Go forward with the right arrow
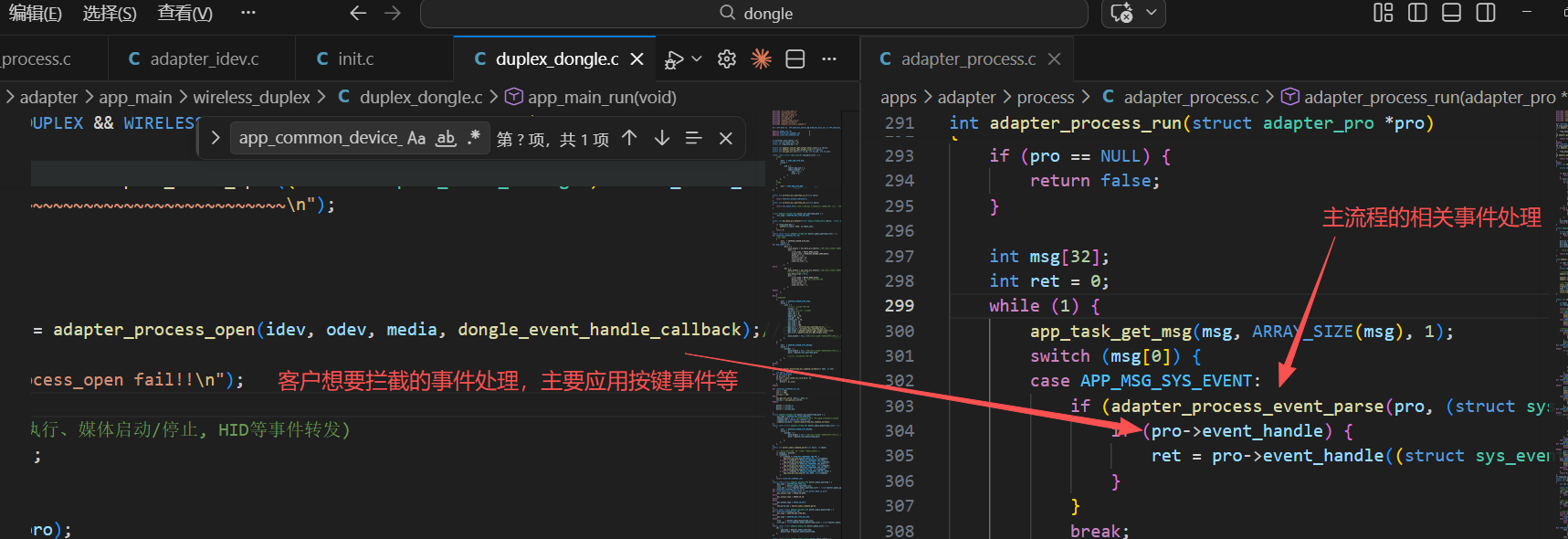 (393, 13)
